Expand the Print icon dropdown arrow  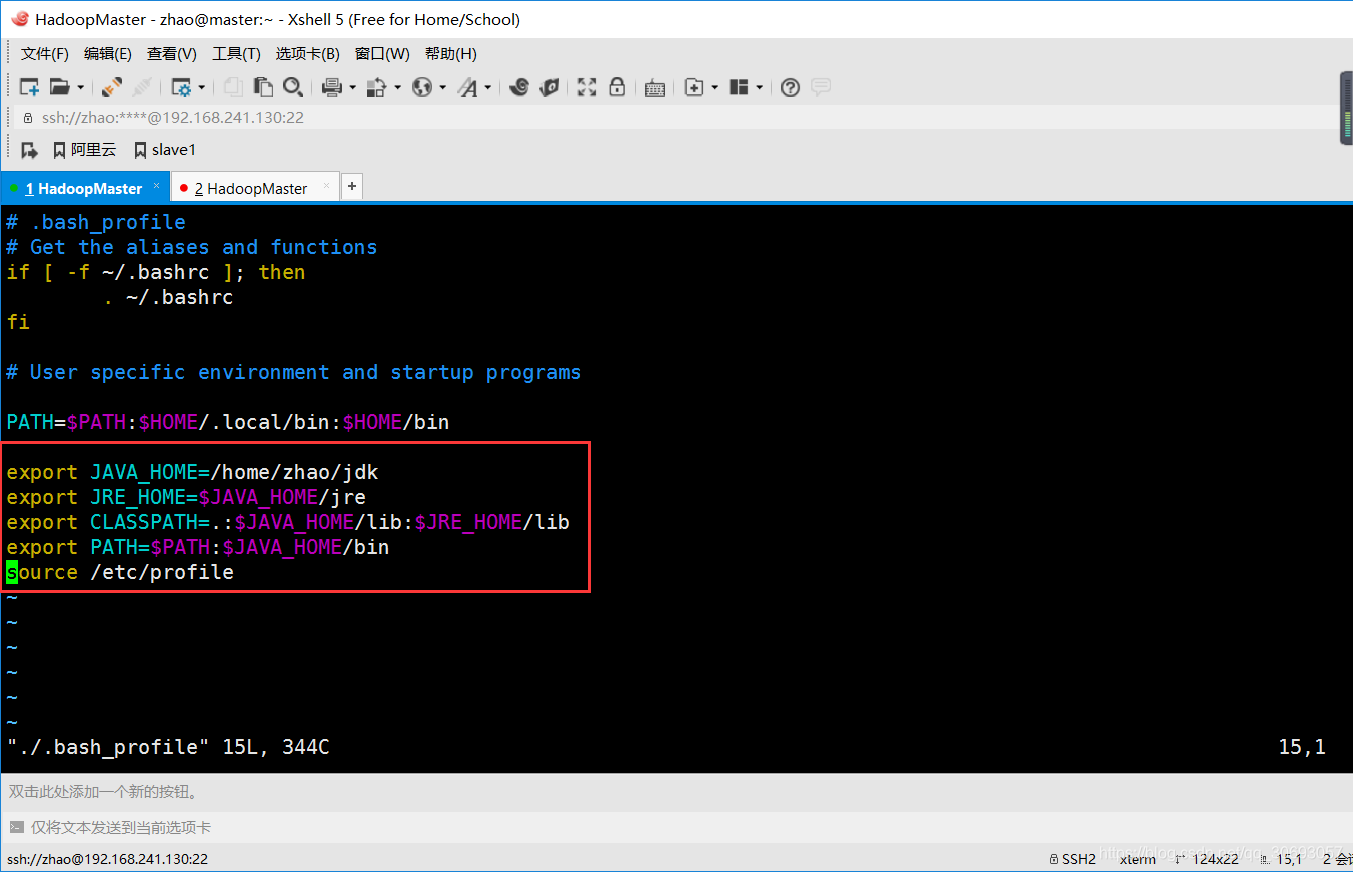tap(352, 88)
